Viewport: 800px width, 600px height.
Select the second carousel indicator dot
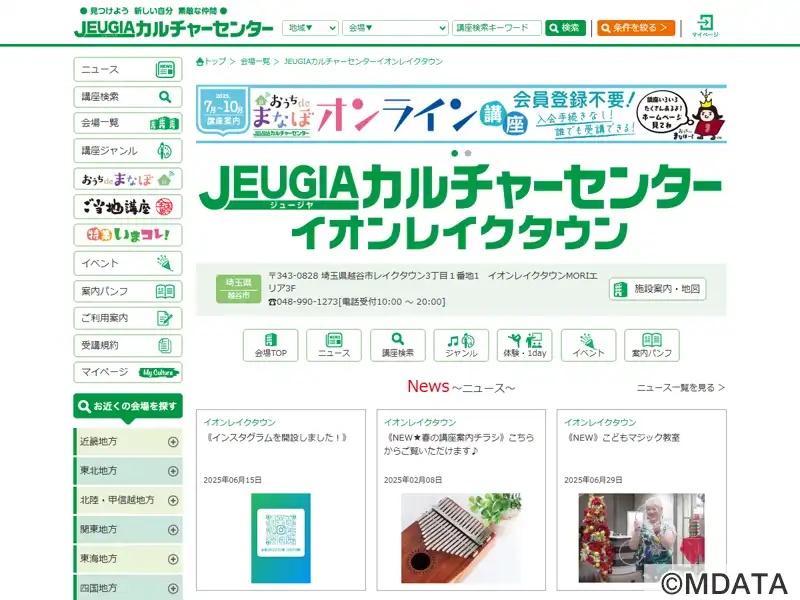pos(468,153)
